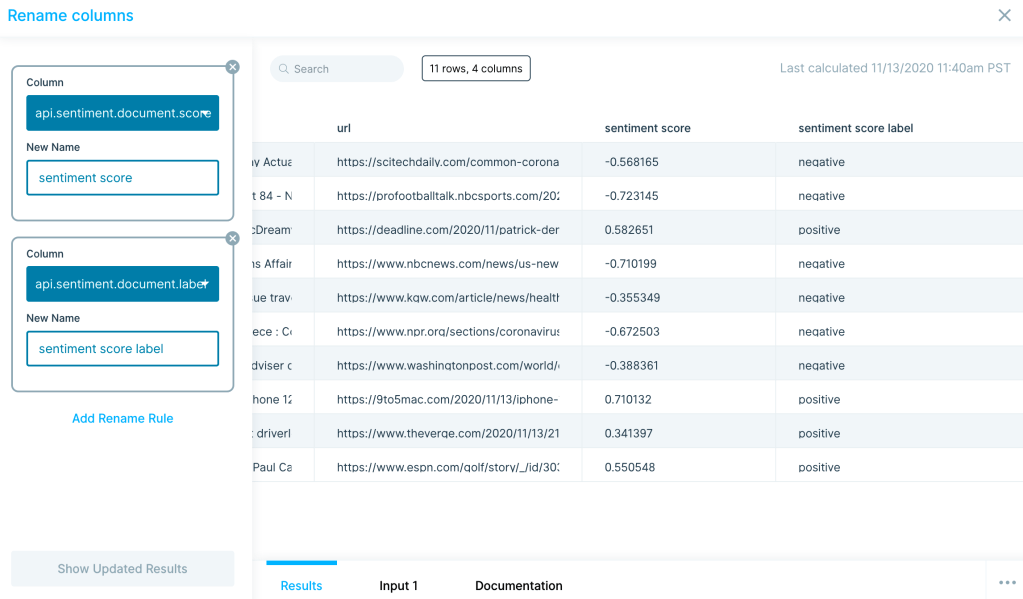Select the Results tab
The height and width of the screenshot is (599, 1023).
pyautogui.click(x=301, y=585)
